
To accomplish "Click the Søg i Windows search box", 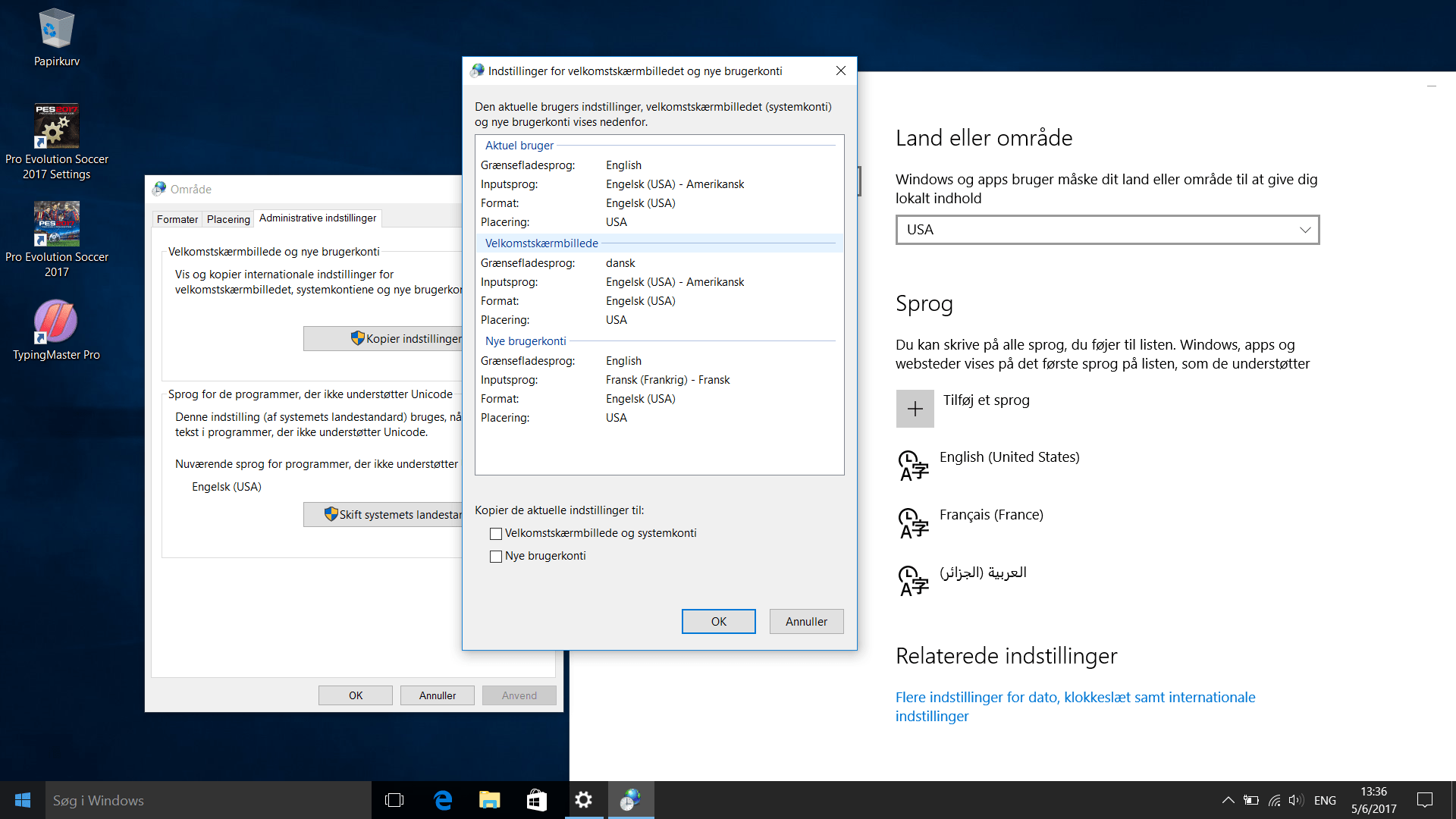I will pyautogui.click(x=205, y=800).
